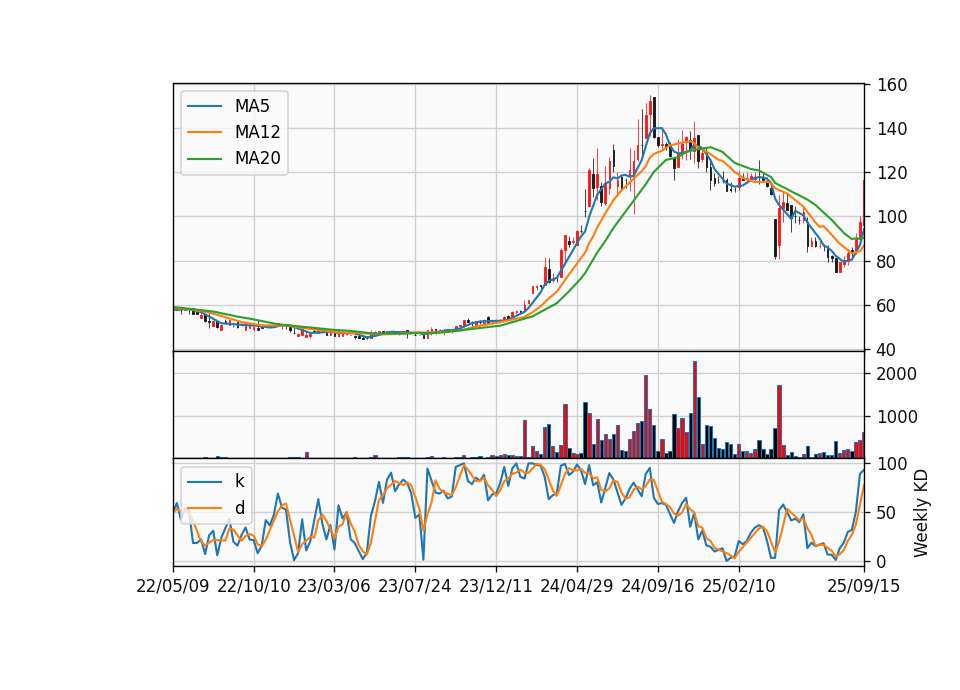Click the 40 price axis tick
This screenshot has width=960, height=690.
click(x=887, y=350)
